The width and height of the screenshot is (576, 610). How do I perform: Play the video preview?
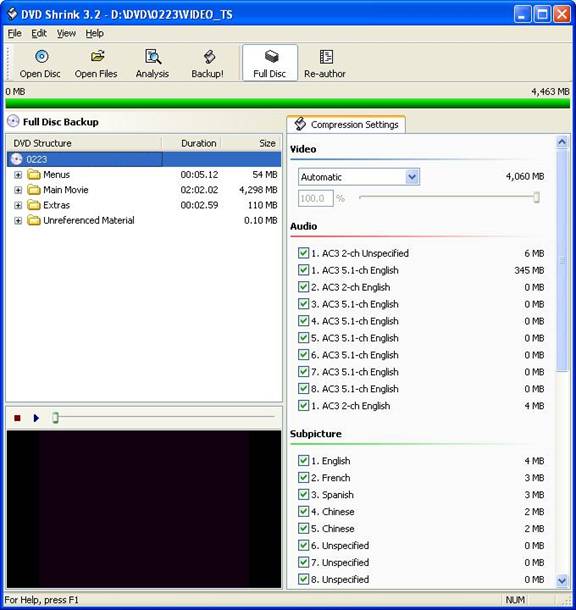pos(36,418)
